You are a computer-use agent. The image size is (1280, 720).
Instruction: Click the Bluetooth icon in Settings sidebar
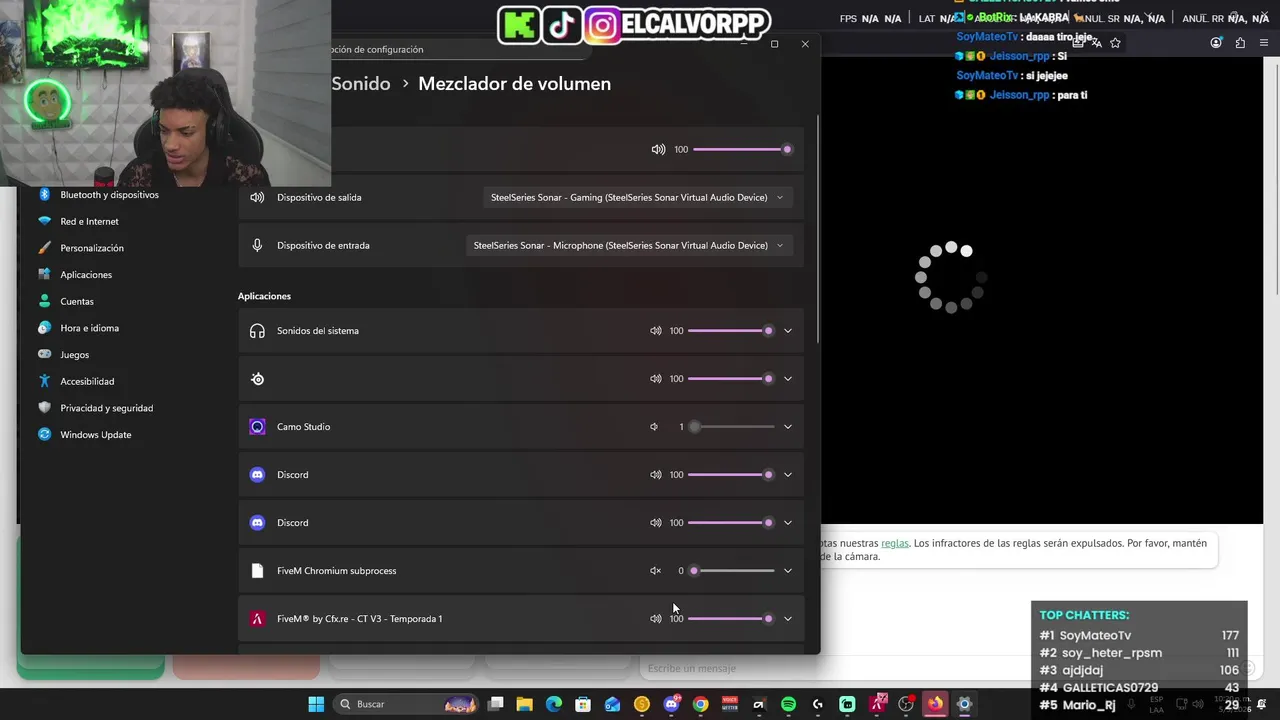(44, 195)
